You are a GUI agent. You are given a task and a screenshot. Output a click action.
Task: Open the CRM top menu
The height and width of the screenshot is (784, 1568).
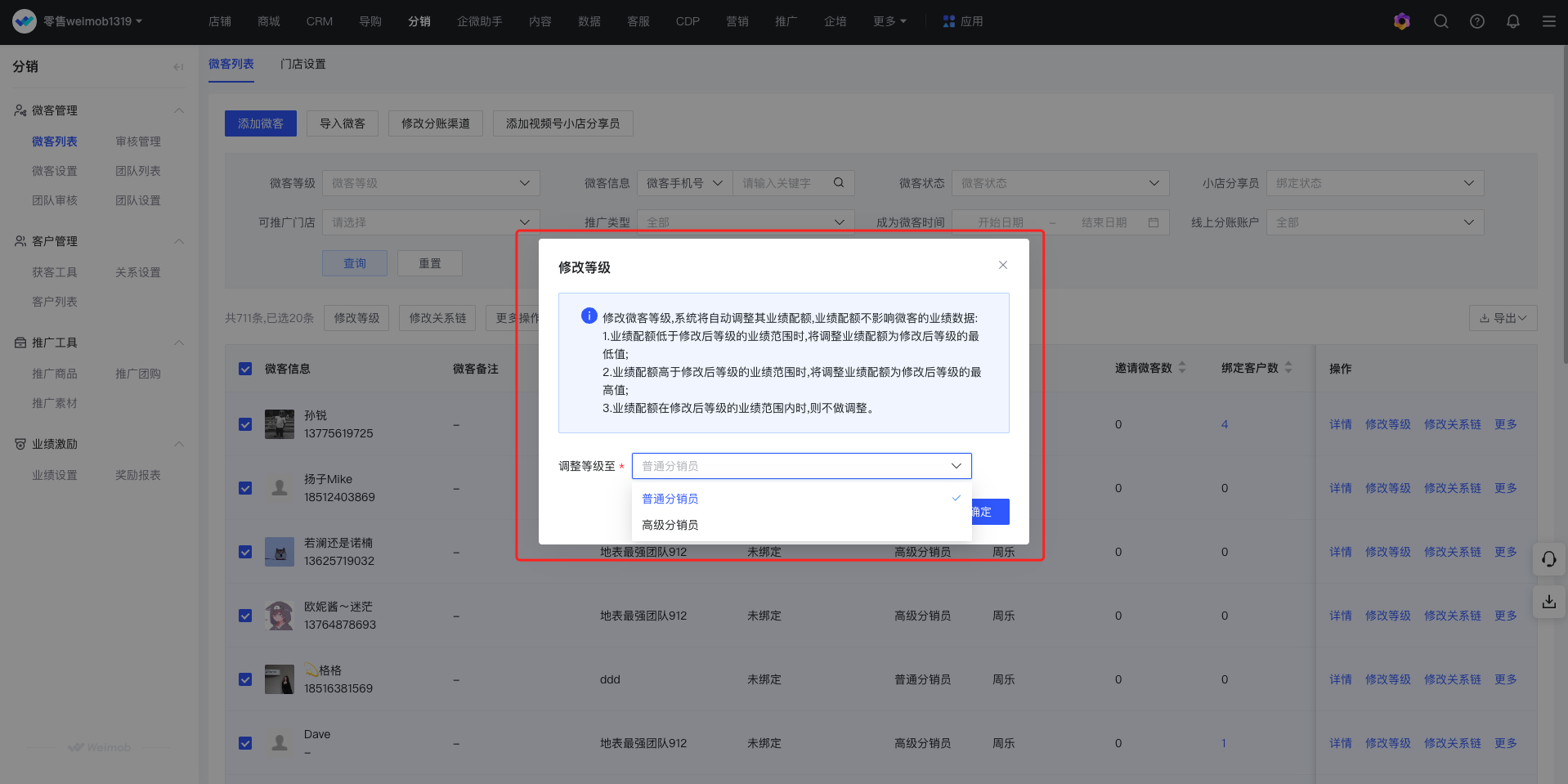click(319, 21)
